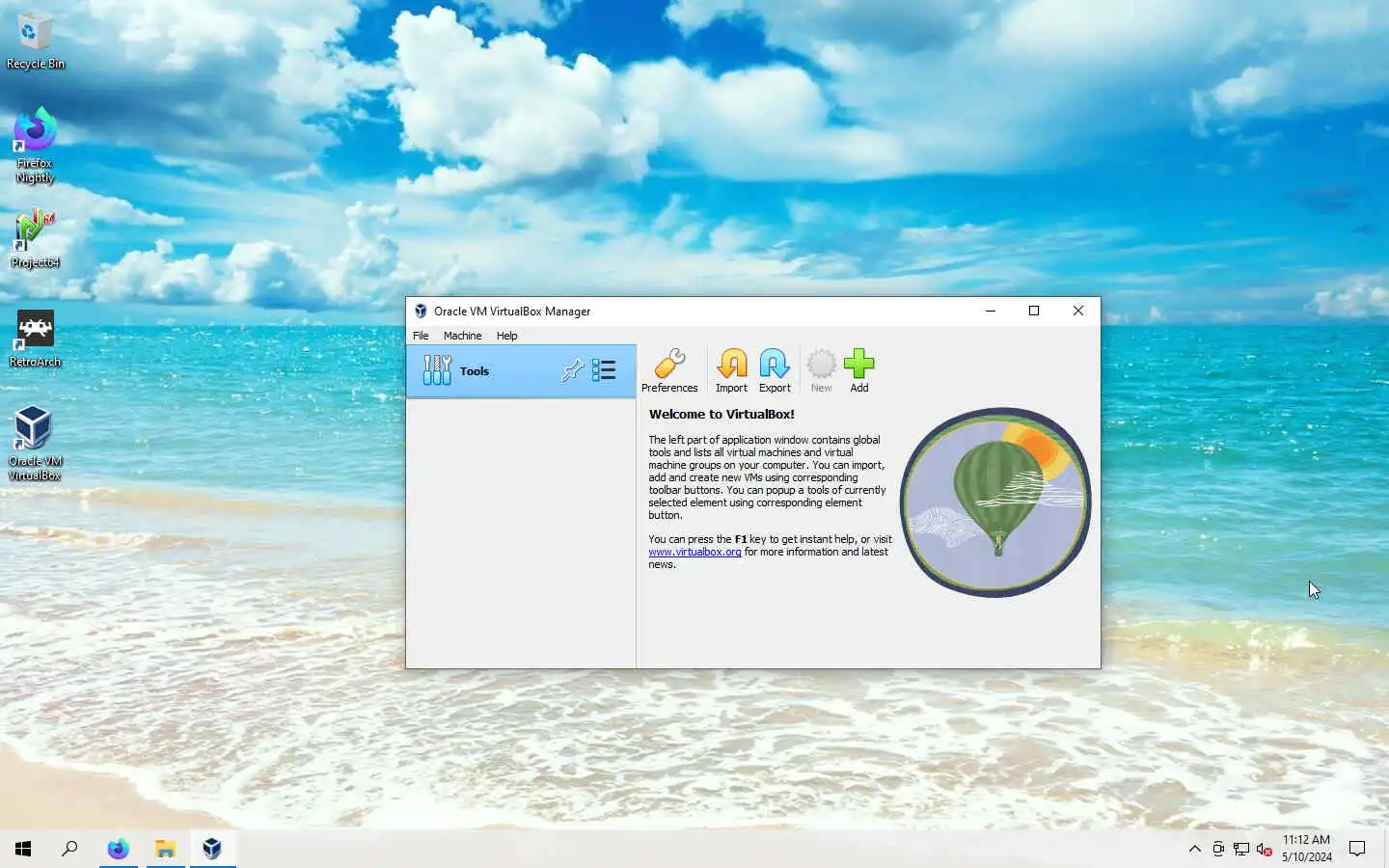Select the Tools entry in sidebar
The height and width of the screenshot is (868, 1389).
click(x=521, y=371)
